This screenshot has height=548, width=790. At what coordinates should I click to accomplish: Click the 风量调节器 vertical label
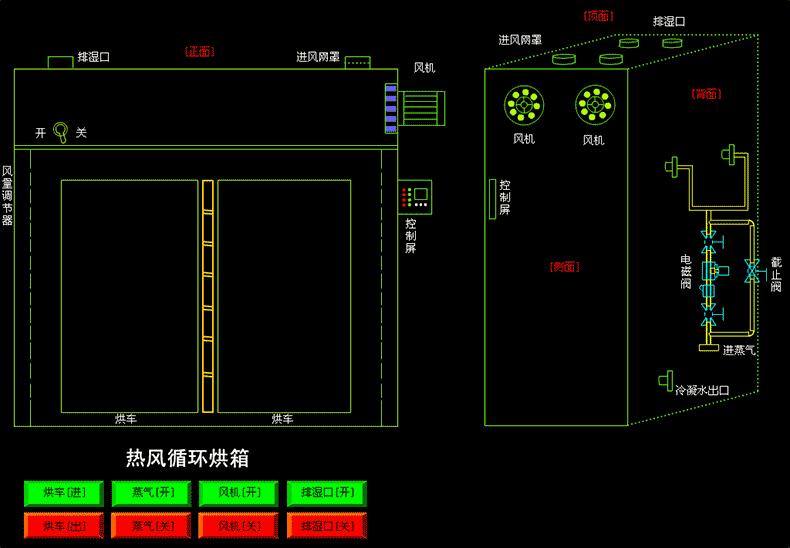(x=7, y=195)
